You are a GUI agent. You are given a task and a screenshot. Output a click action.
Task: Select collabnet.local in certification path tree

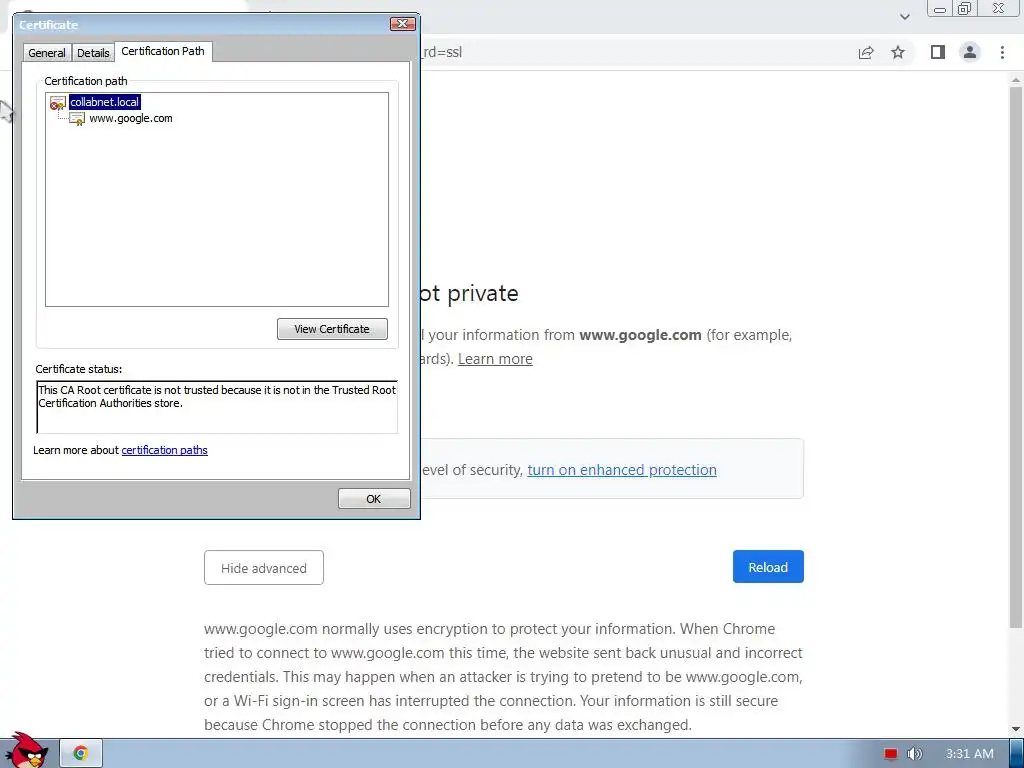(104, 102)
